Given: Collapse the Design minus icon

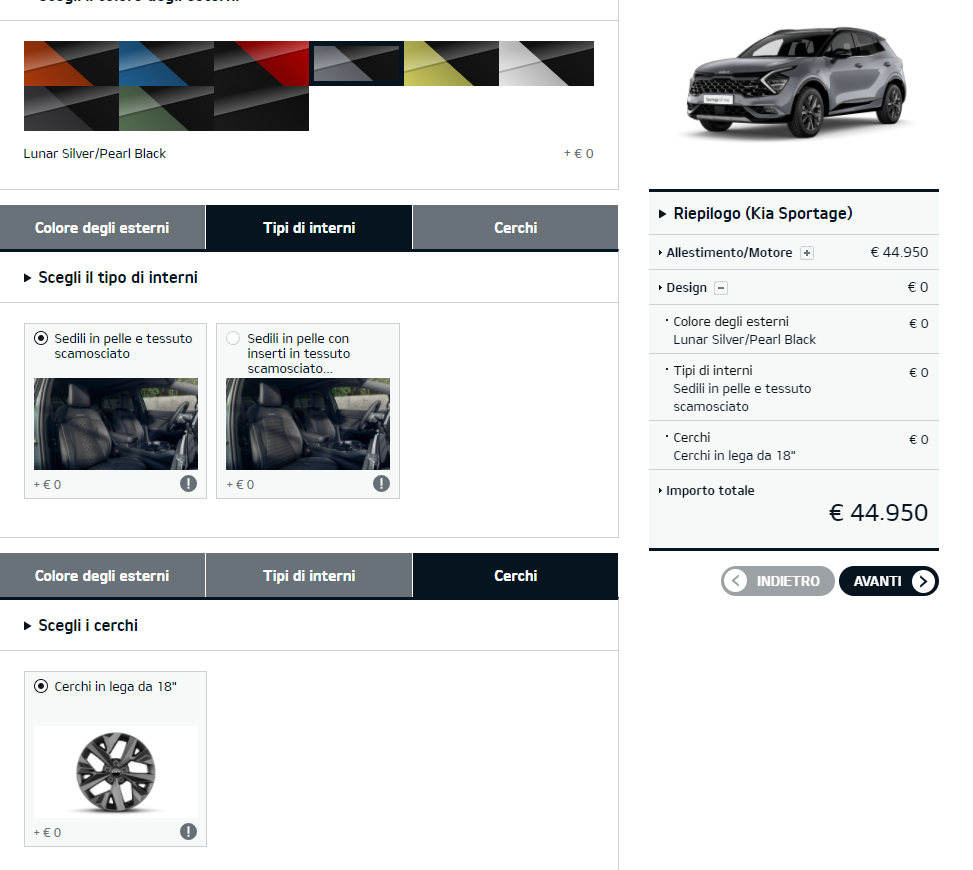Looking at the screenshot, I should 721,287.
